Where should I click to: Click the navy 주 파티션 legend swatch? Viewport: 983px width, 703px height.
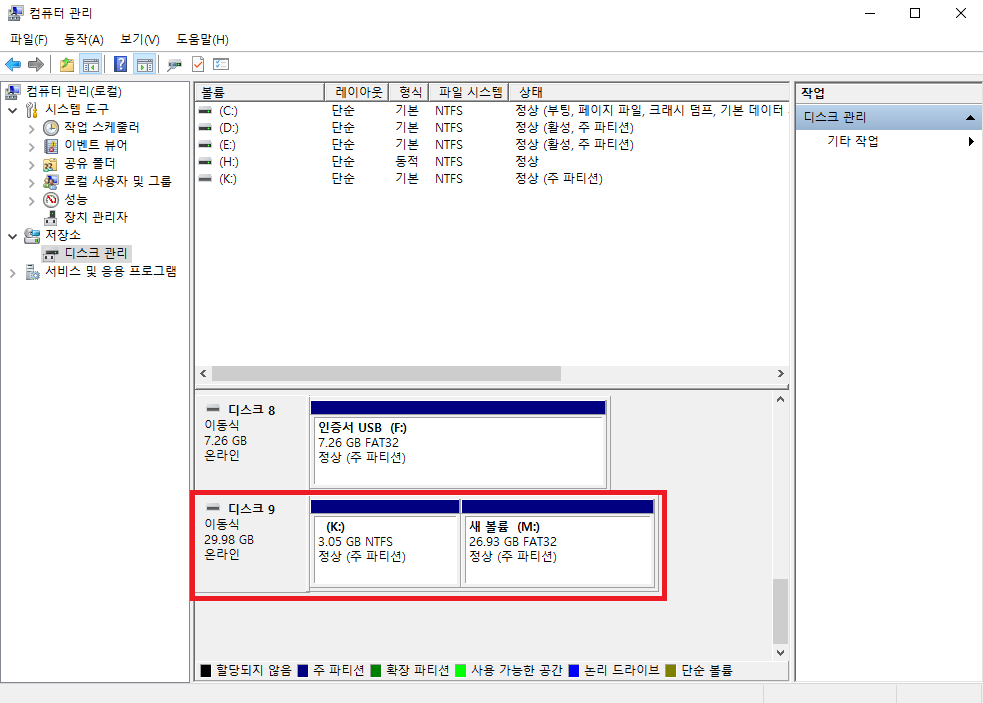(x=303, y=670)
